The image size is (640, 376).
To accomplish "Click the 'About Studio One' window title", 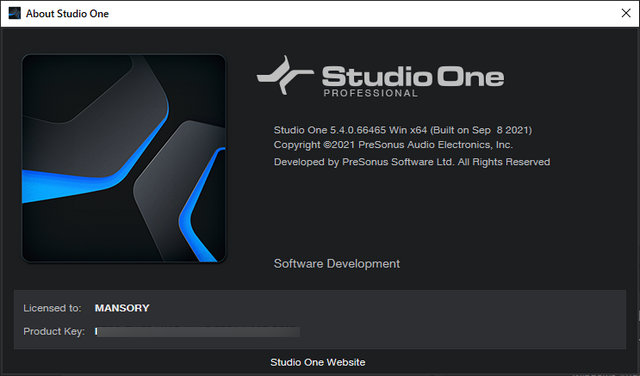I will tap(67, 13).
